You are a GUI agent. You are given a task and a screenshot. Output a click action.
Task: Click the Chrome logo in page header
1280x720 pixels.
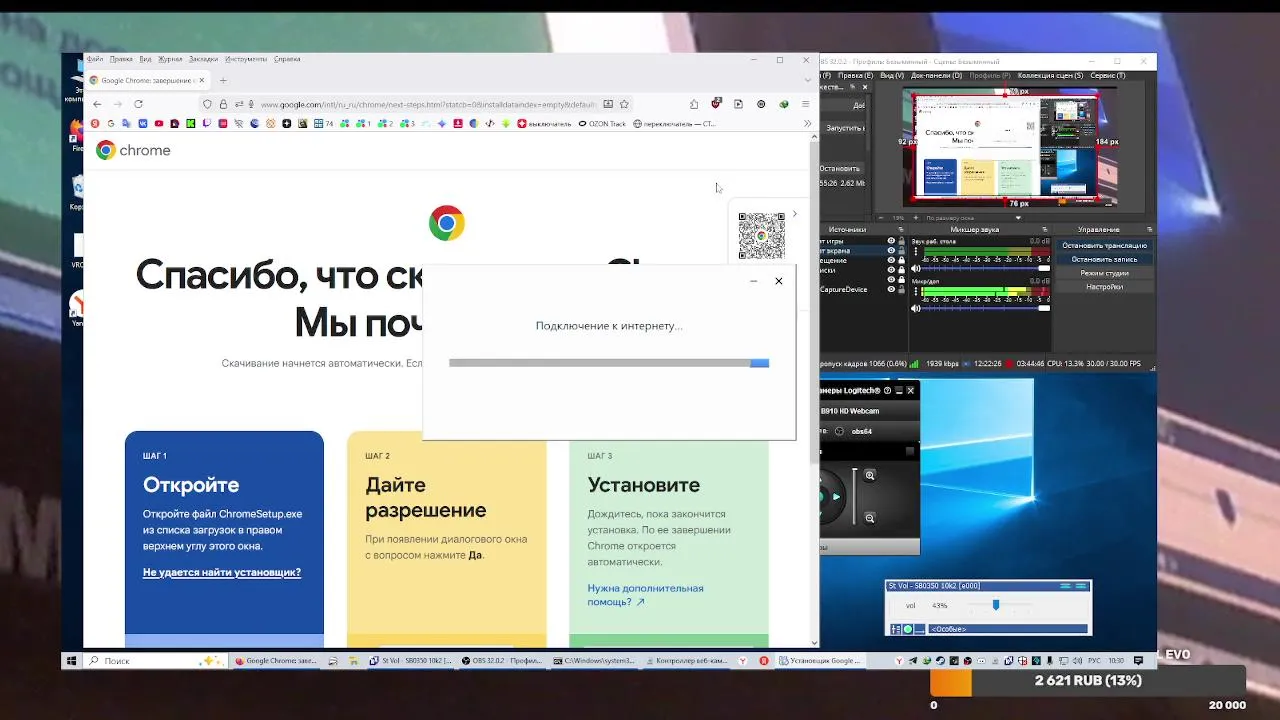pos(133,150)
